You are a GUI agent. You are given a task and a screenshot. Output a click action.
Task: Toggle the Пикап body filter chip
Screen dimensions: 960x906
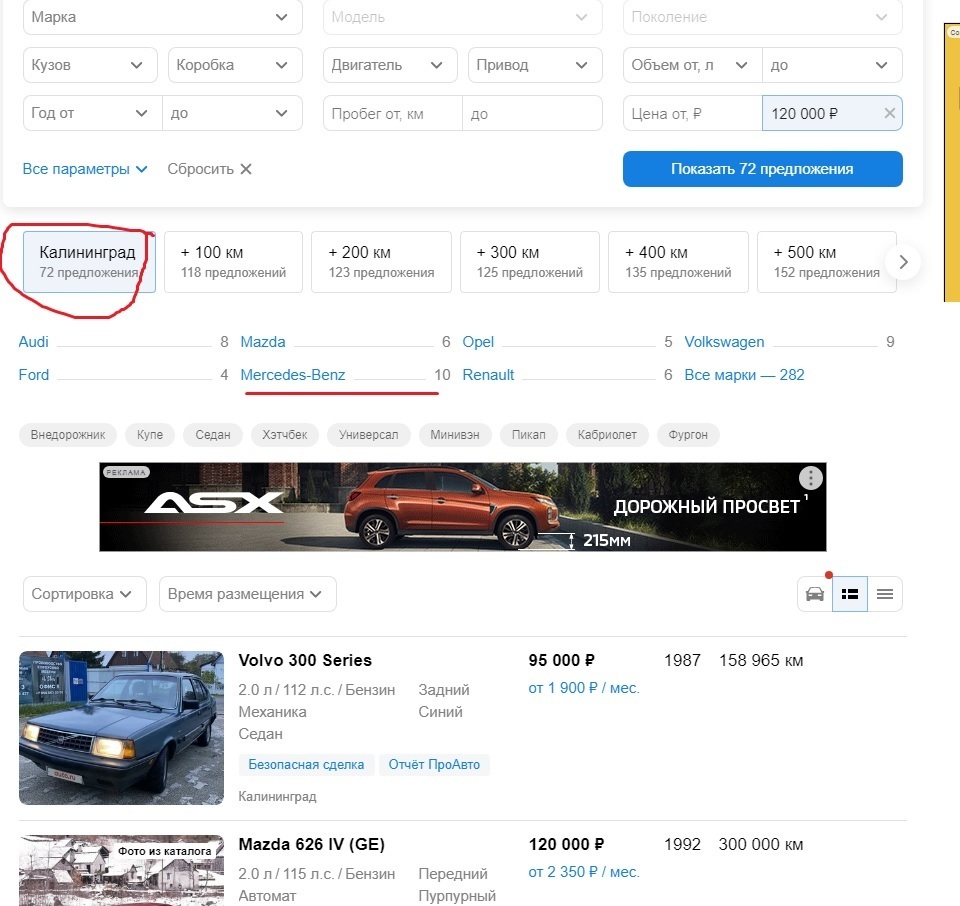click(528, 435)
